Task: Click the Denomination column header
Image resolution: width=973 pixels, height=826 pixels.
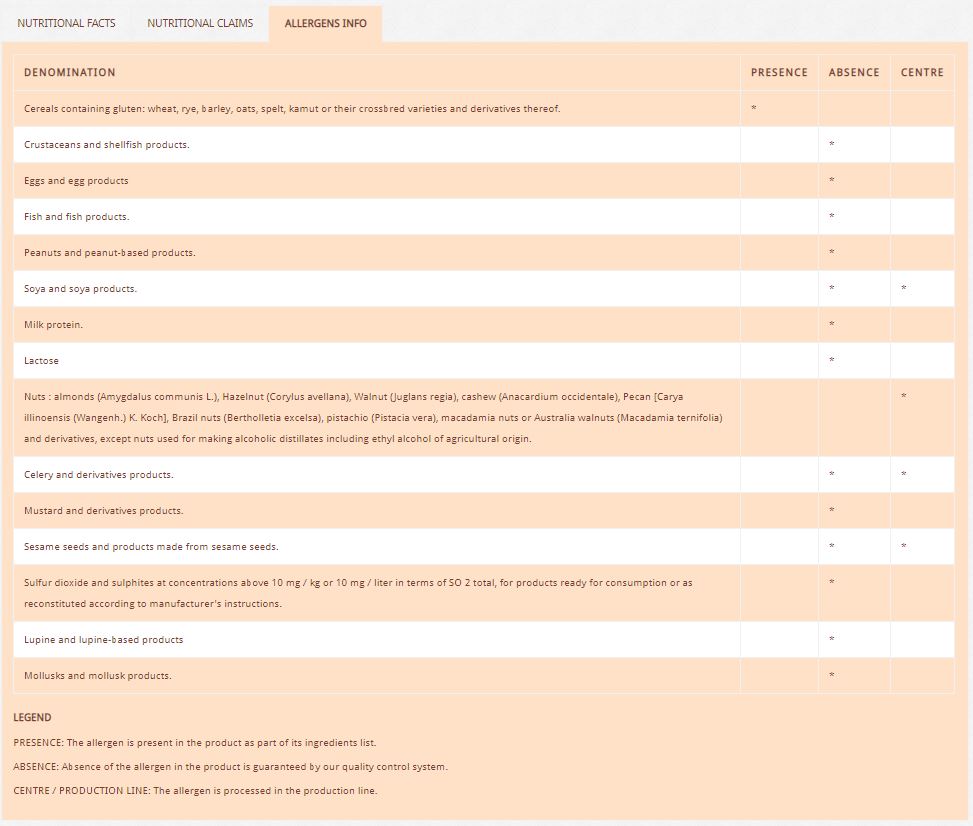Action: tap(70, 72)
